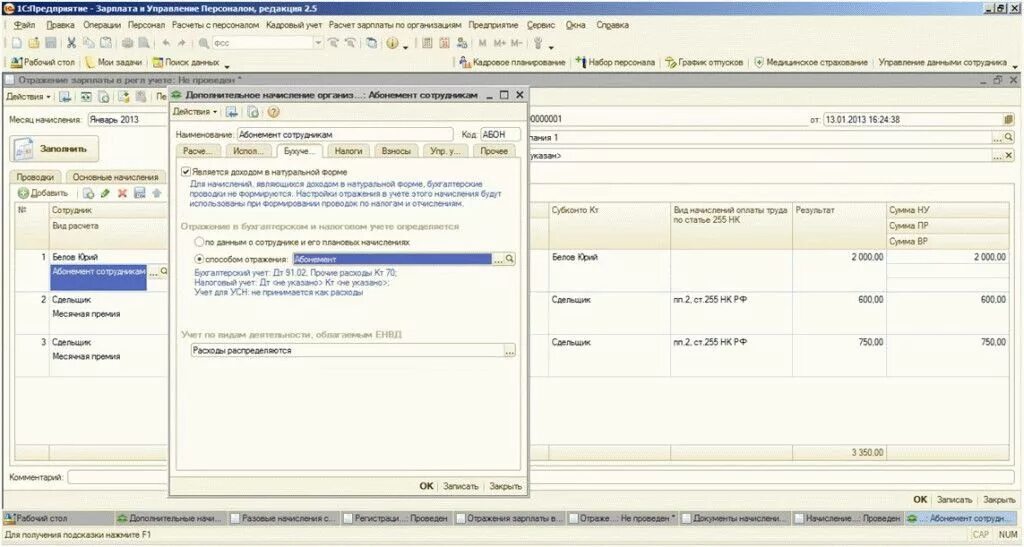Click icon at right of date field 13.01.2013
Image resolution: width=1024 pixels, height=547 pixels.
(x=1009, y=119)
